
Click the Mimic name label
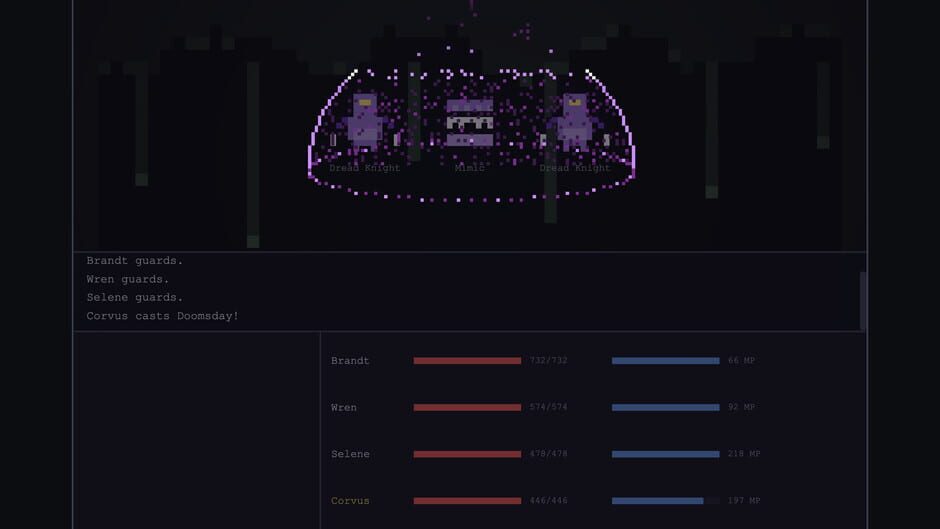[x=469, y=168]
